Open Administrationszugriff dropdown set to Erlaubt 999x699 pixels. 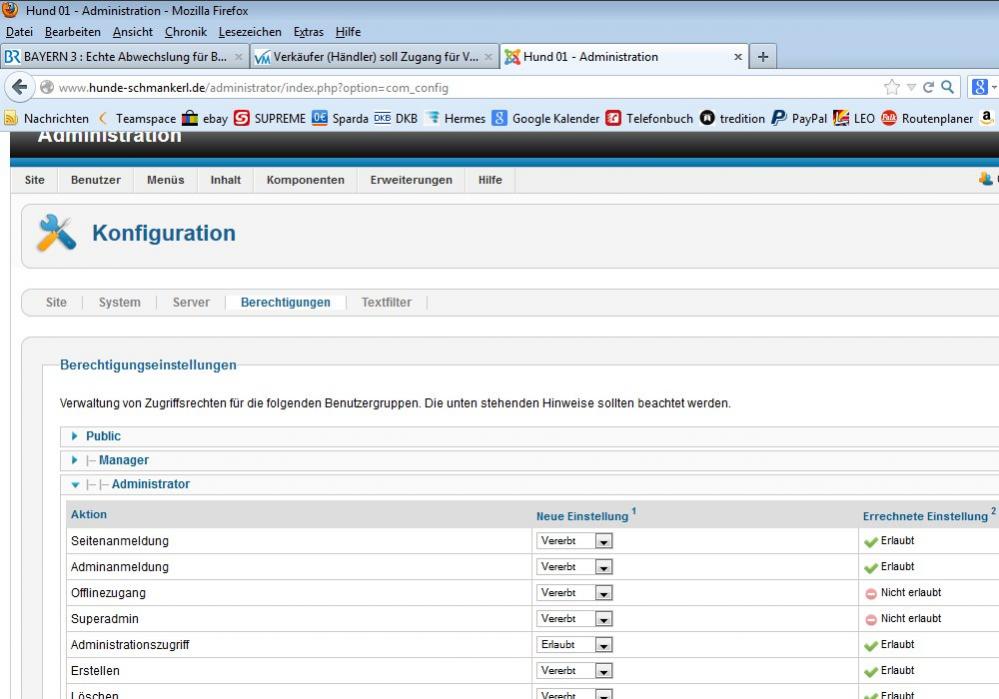pyautogui.click(x=575, y=645)
